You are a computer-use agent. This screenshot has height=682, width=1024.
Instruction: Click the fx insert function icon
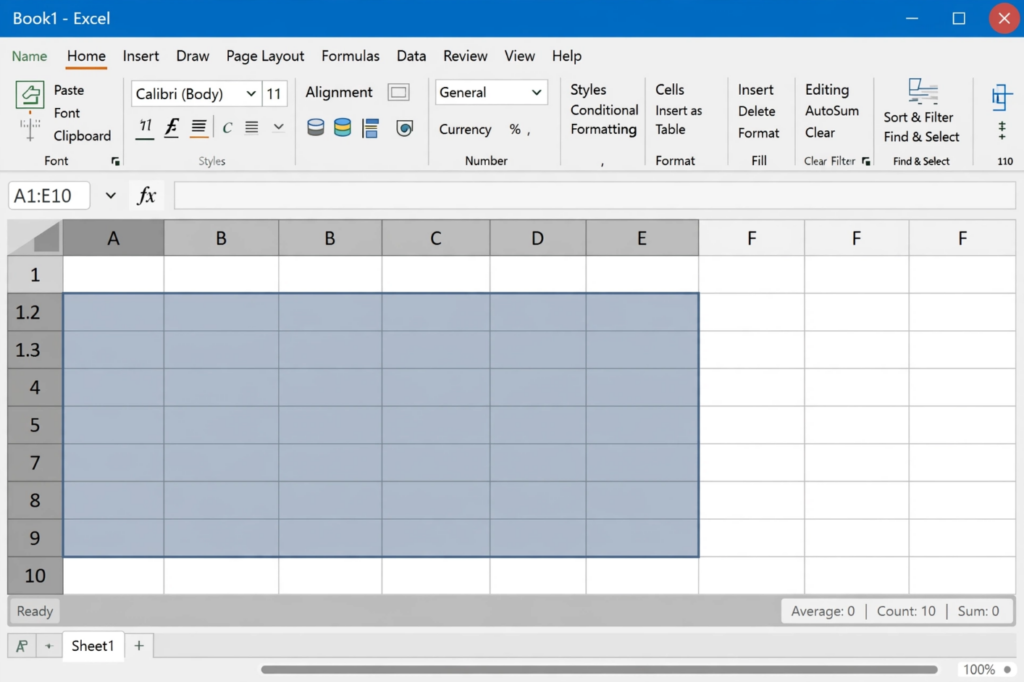tap(146, 195)
